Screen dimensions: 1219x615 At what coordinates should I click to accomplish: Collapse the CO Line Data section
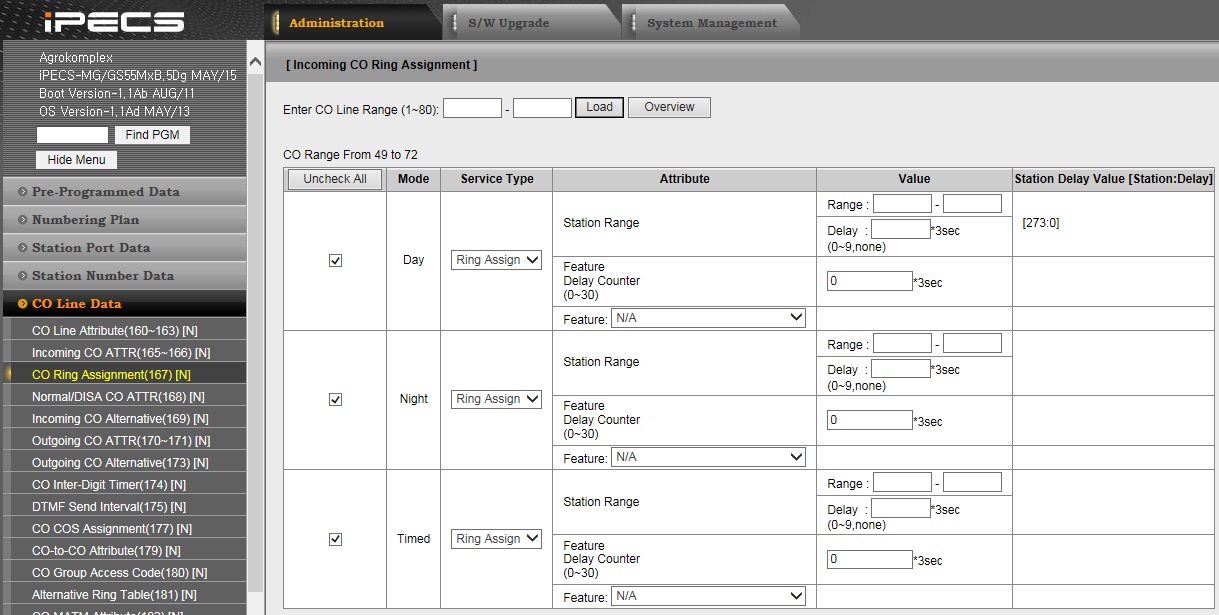[x=76, y=304]
